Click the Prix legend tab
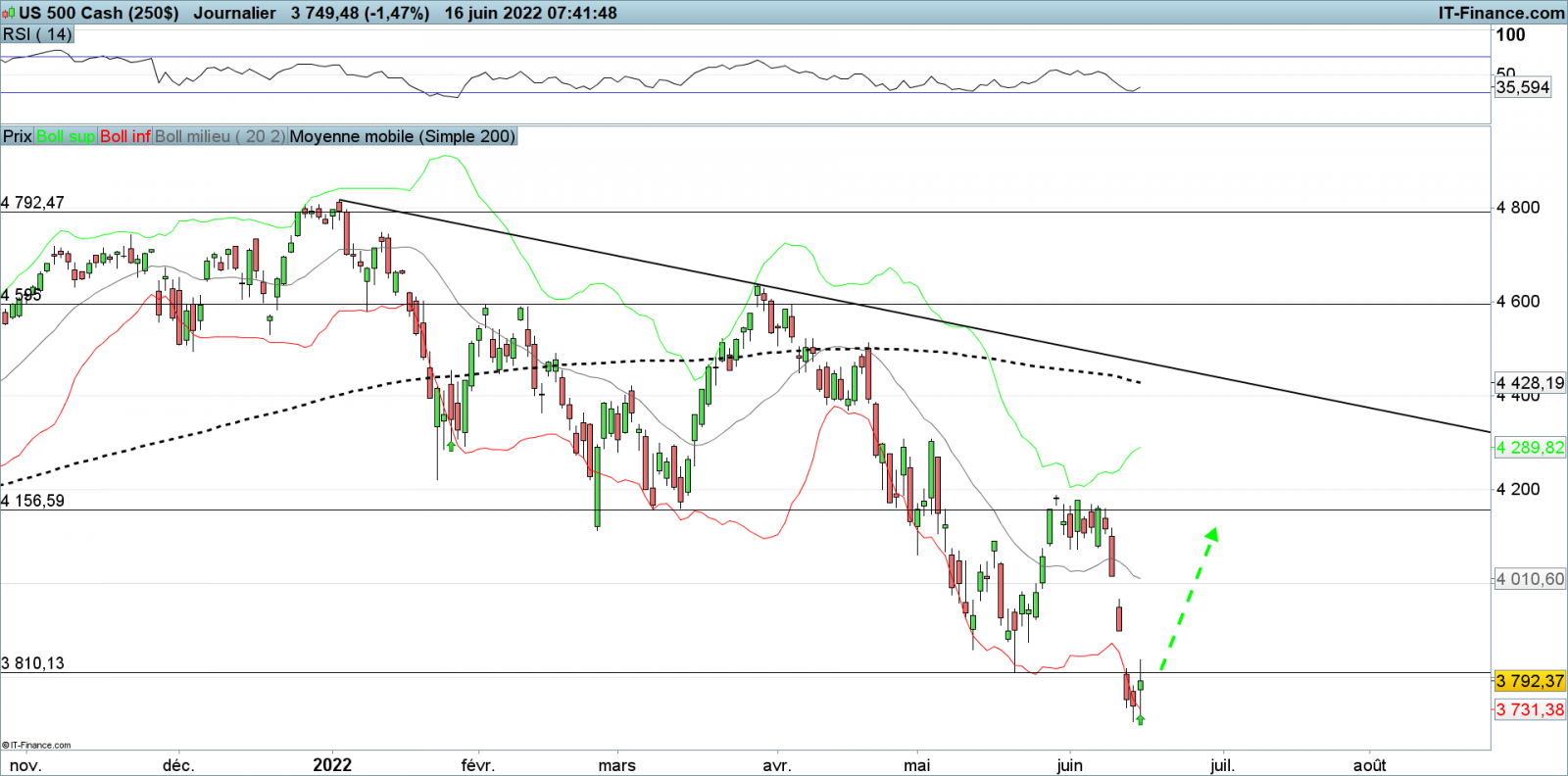Viewport: 1568px width, 776px height. tap(18, 136)
